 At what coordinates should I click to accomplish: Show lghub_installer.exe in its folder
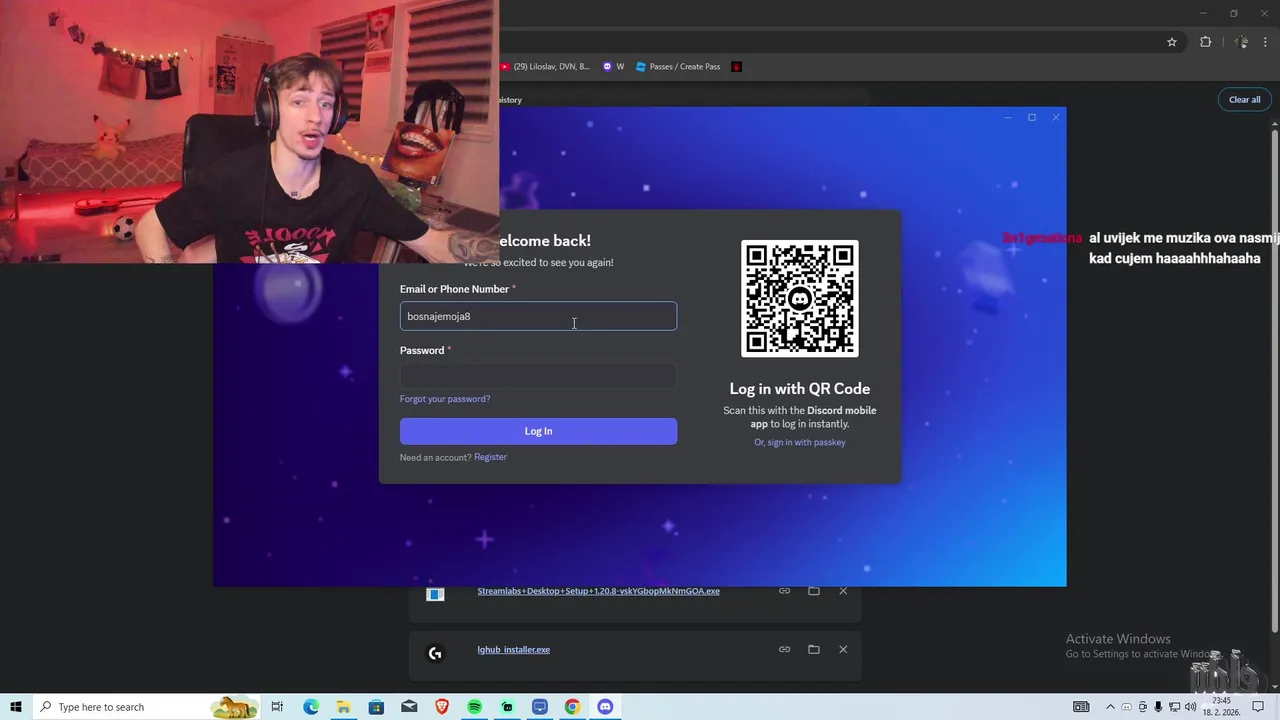click(x=814, y=649)
